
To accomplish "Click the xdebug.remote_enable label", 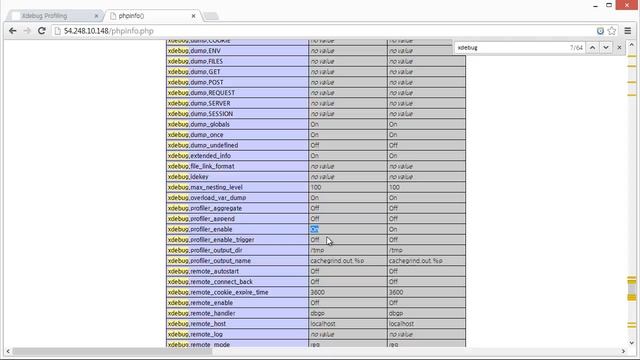I will tap(200, 303).
